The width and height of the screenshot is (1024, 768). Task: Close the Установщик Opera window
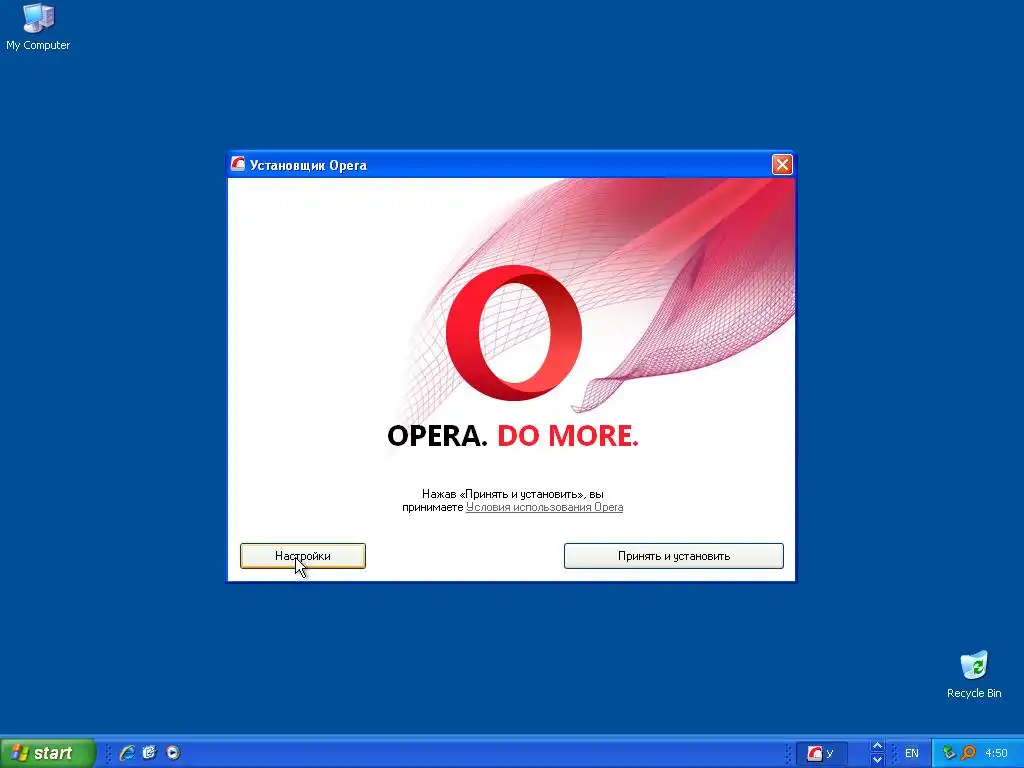(x=782, y=165)
